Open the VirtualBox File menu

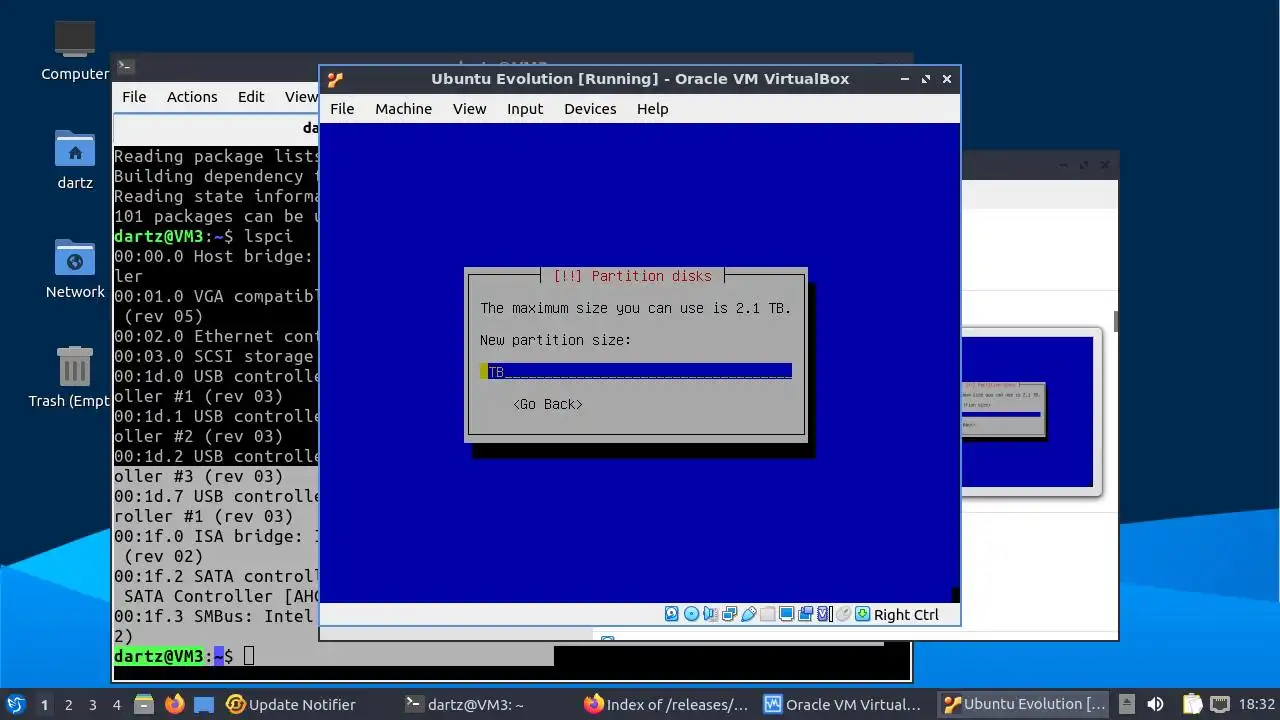(x=342, y=109)
